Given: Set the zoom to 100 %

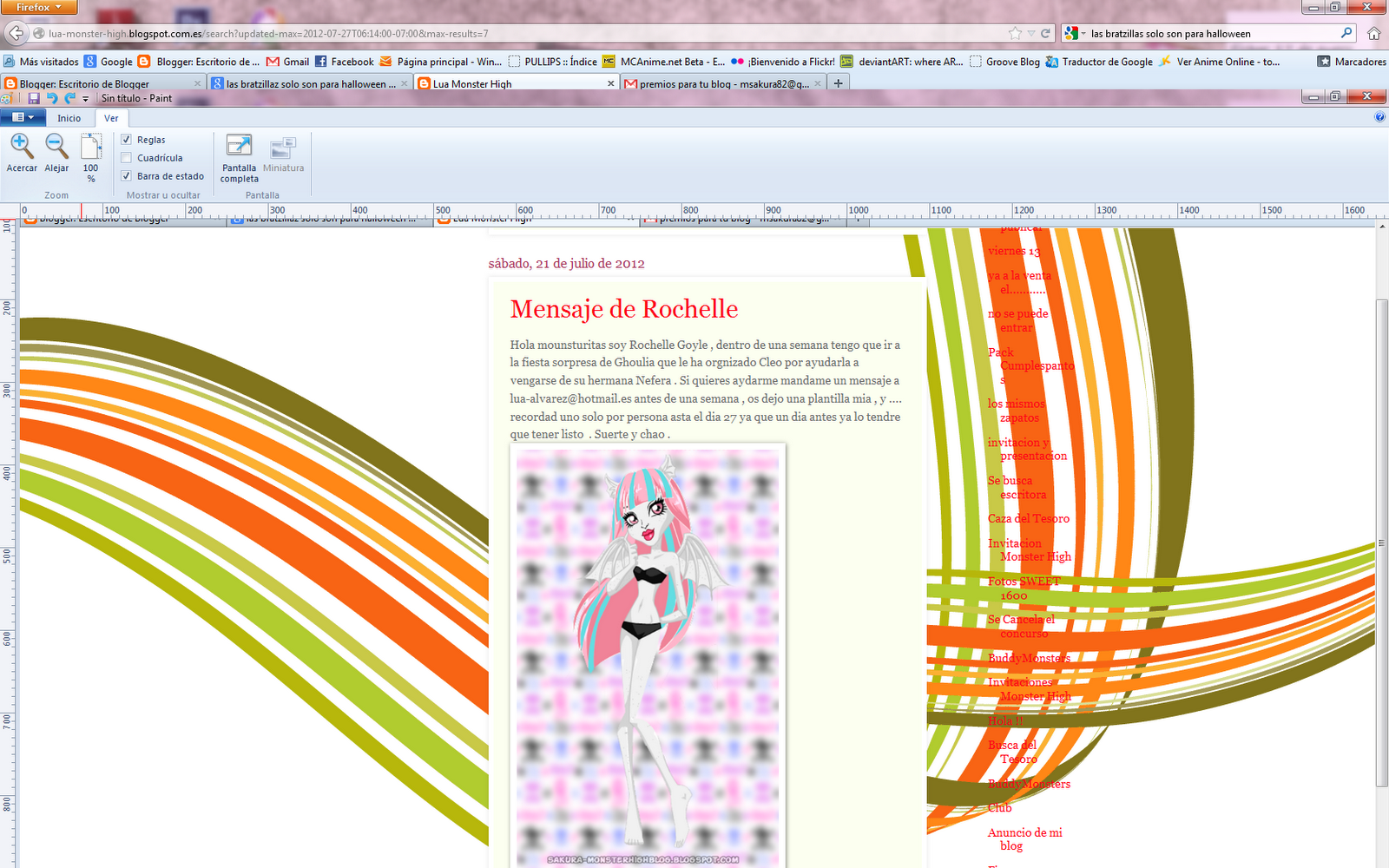Looking at the screenshot, I should tap(91, 158).
